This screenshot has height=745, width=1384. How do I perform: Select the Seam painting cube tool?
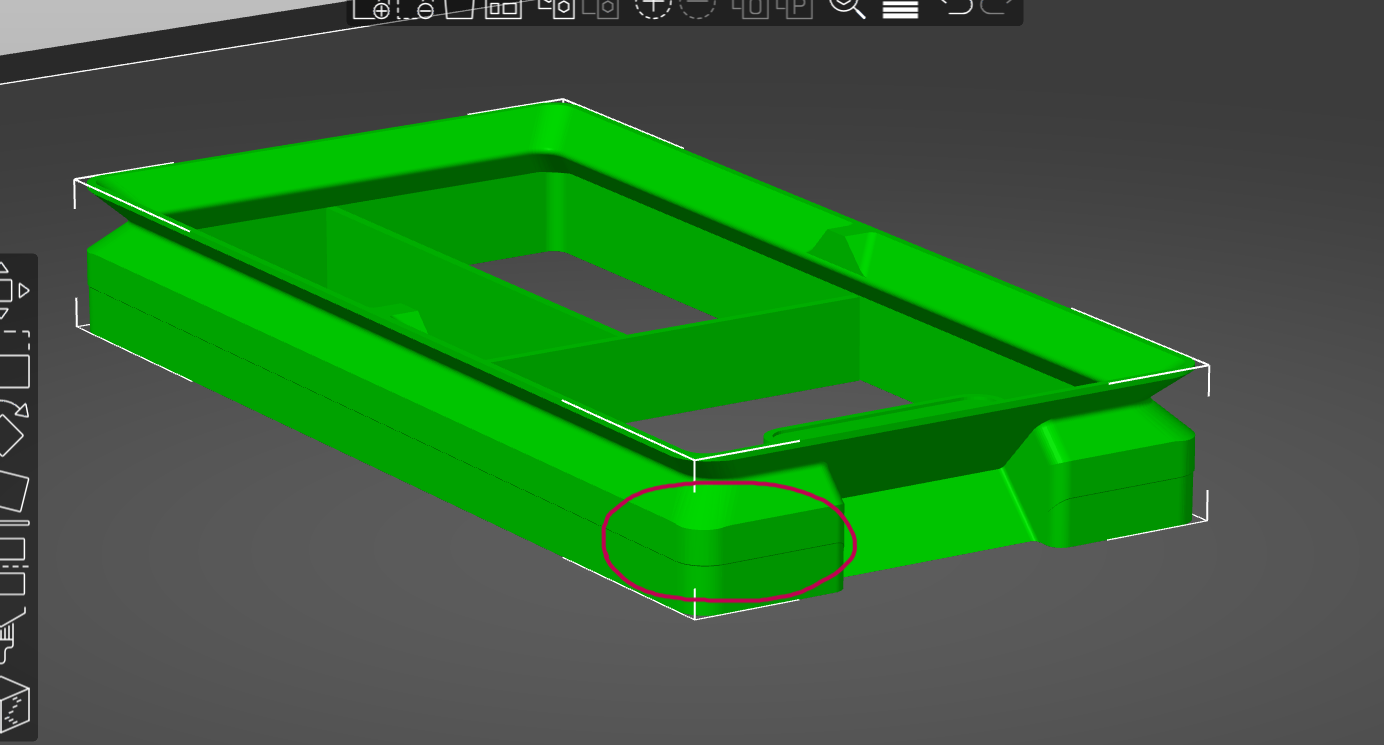(14, 704)
